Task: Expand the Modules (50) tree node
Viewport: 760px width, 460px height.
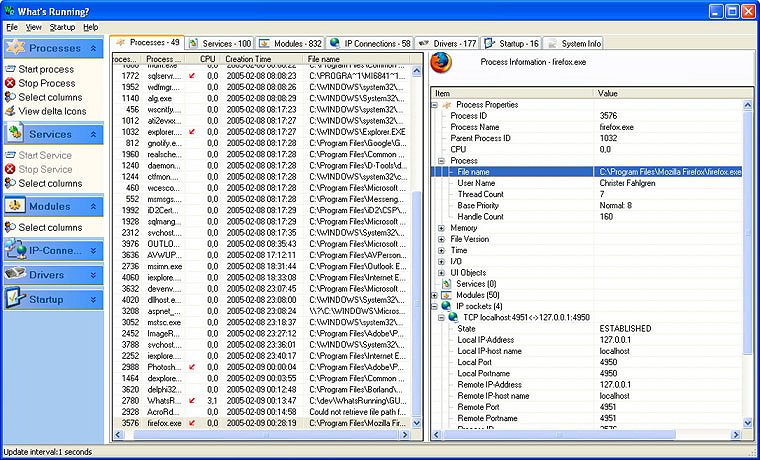Action: click(x=435, y=295)
